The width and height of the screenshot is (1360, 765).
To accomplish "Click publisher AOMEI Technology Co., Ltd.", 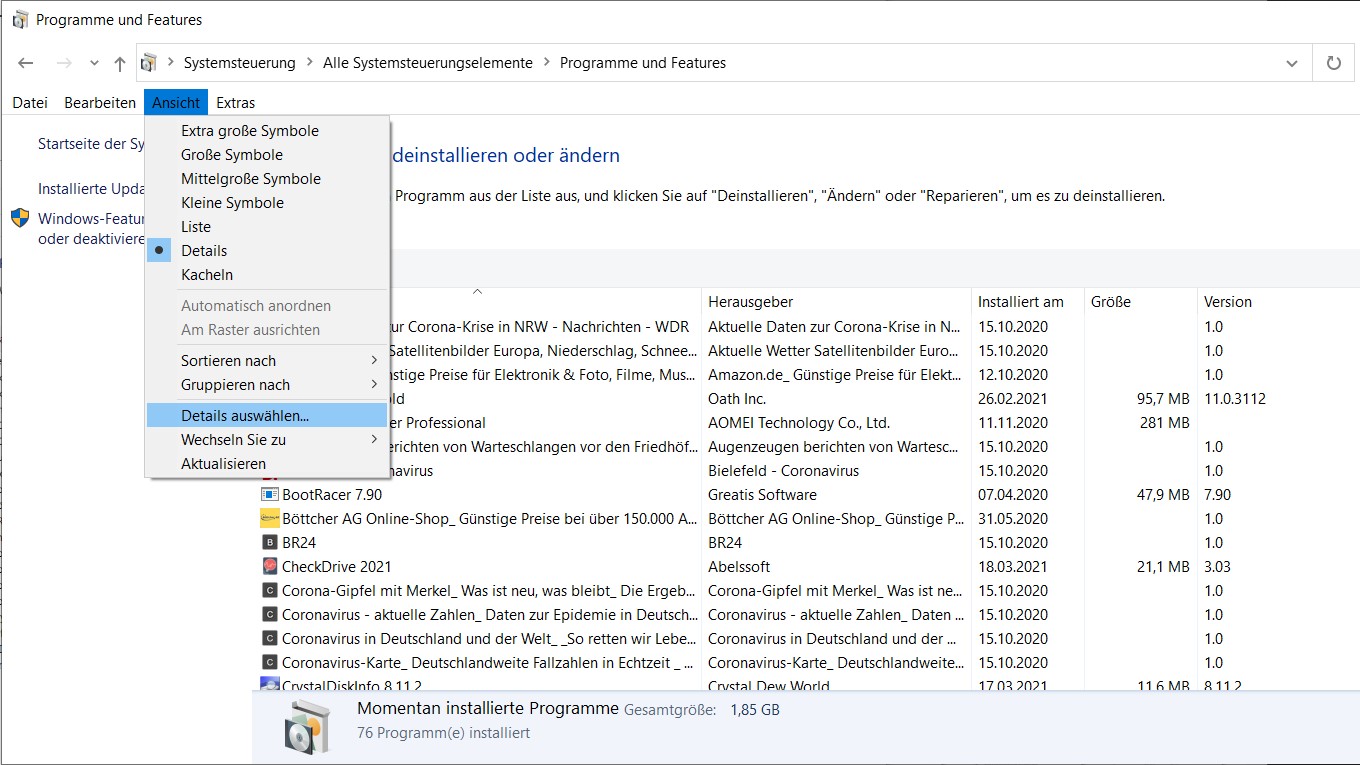I will click(799, 423).
